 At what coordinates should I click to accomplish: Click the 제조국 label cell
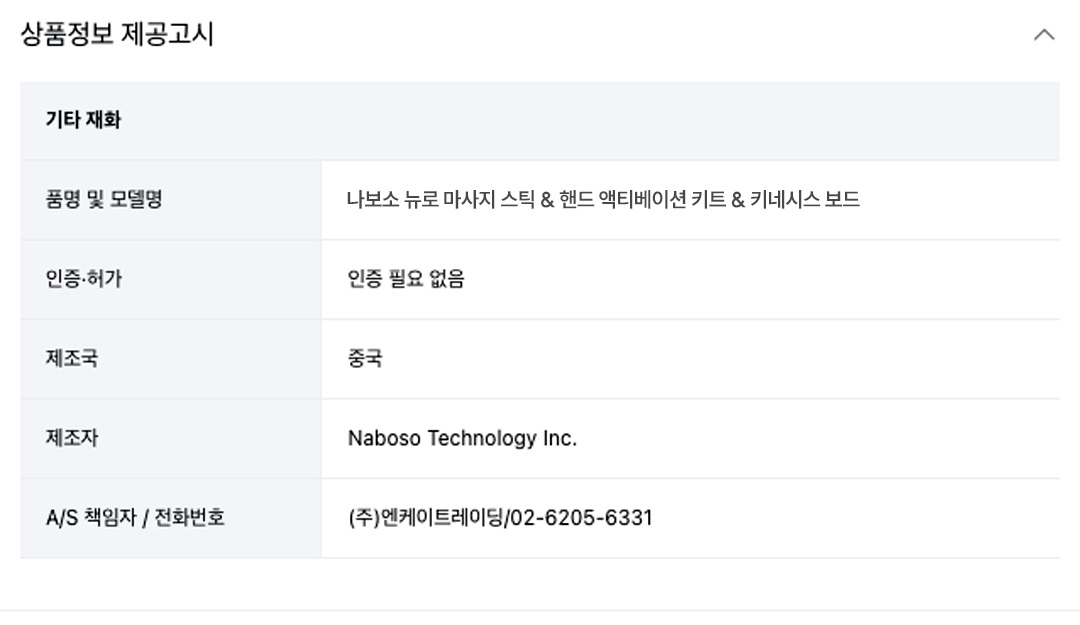171,359
